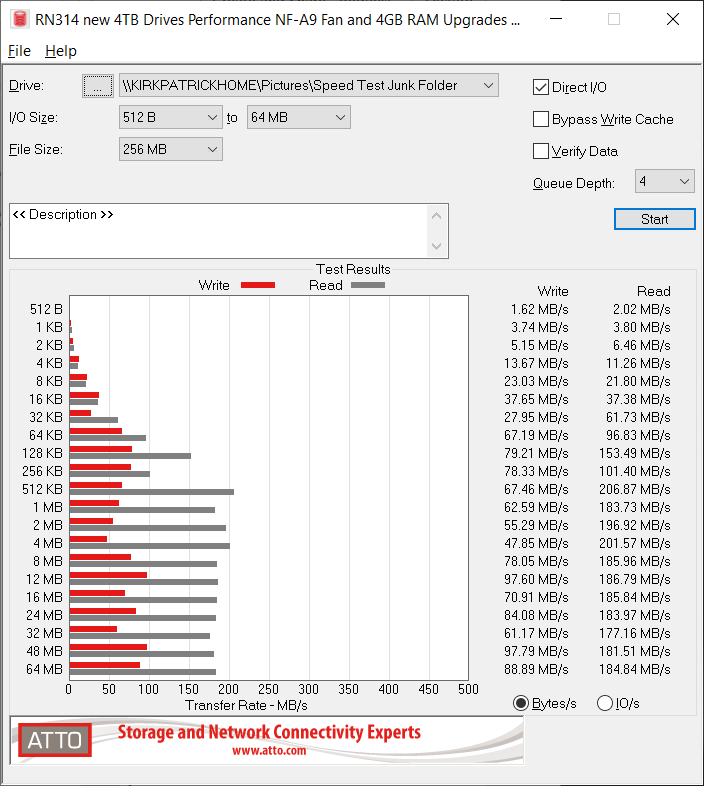Click the 48 MB red write bar

click(x=108, y=647)
